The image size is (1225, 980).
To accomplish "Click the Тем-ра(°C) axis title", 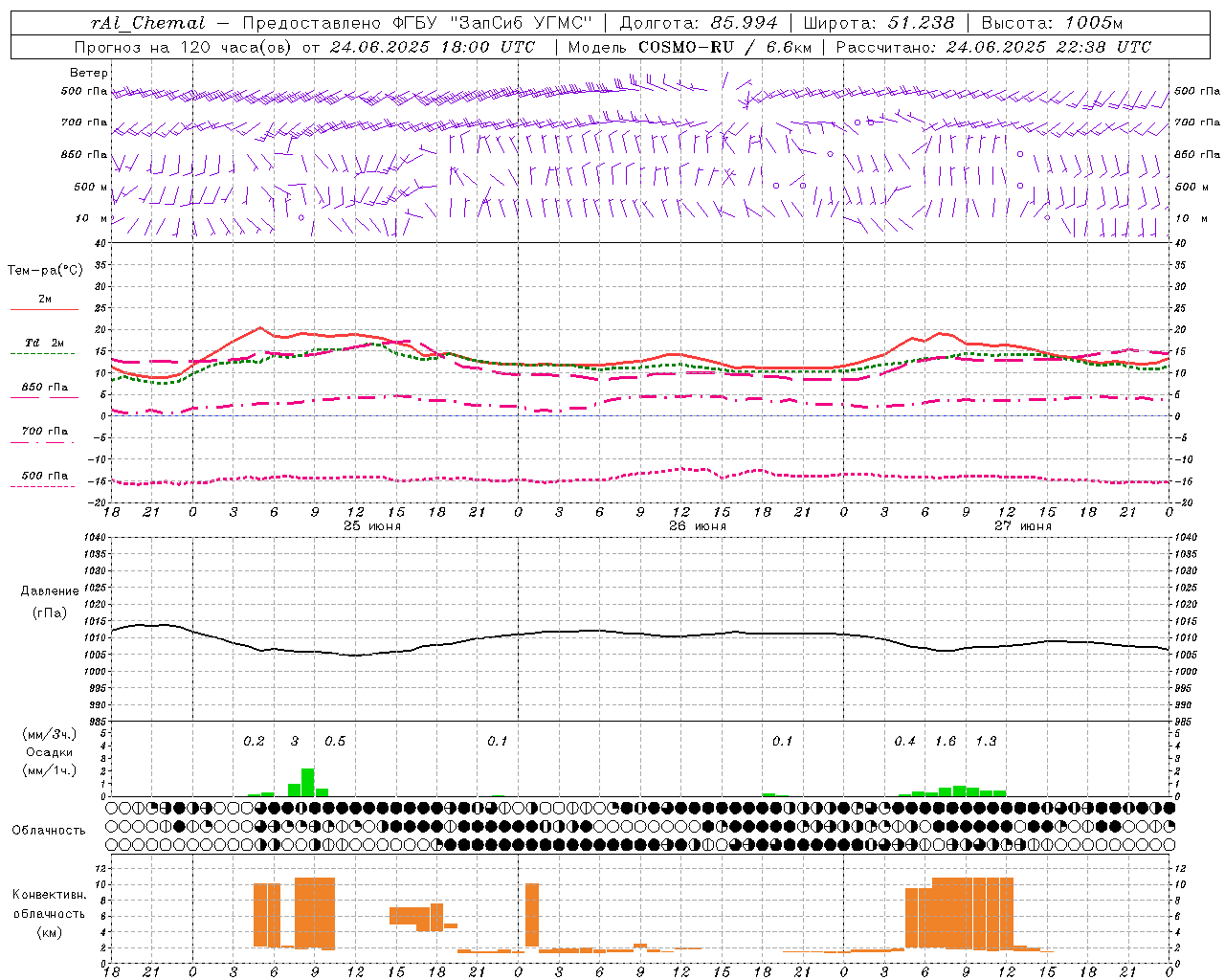I will point(45,271).
